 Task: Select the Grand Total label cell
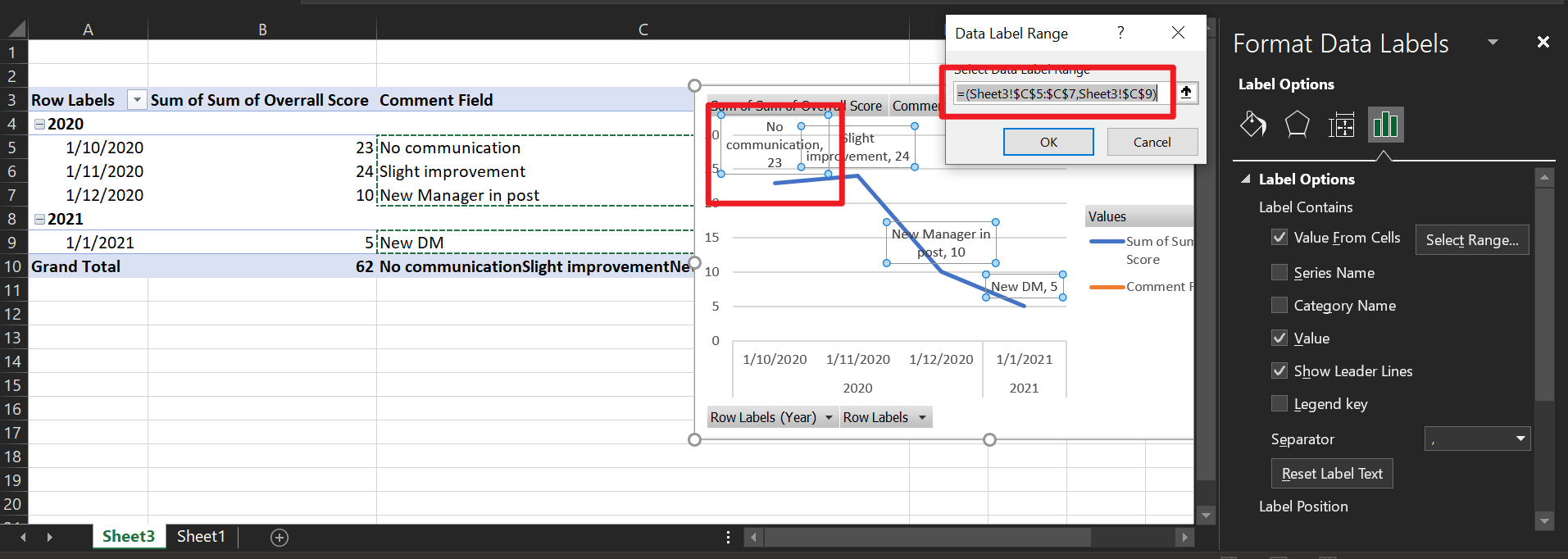point(88,266)
